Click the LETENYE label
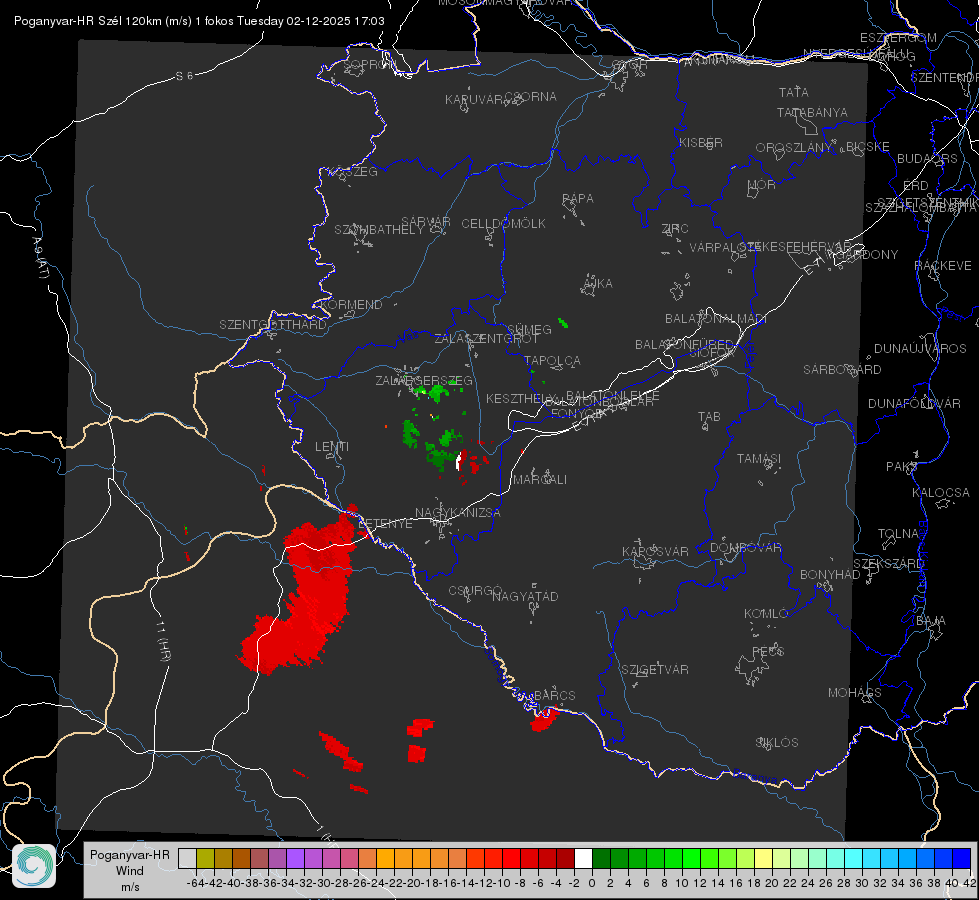 tap(385, 524)
